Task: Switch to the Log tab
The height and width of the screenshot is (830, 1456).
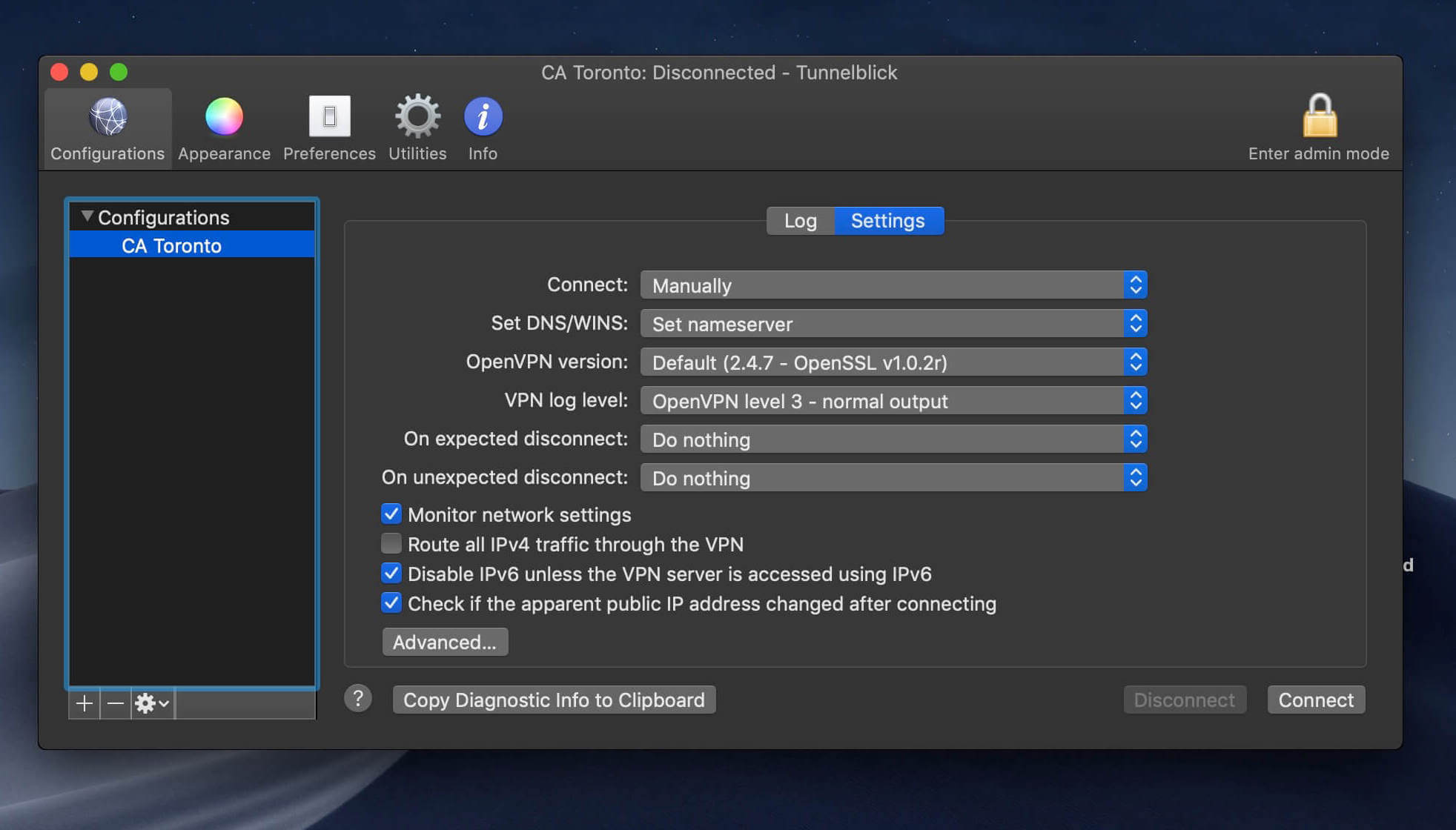Action: 801,221
